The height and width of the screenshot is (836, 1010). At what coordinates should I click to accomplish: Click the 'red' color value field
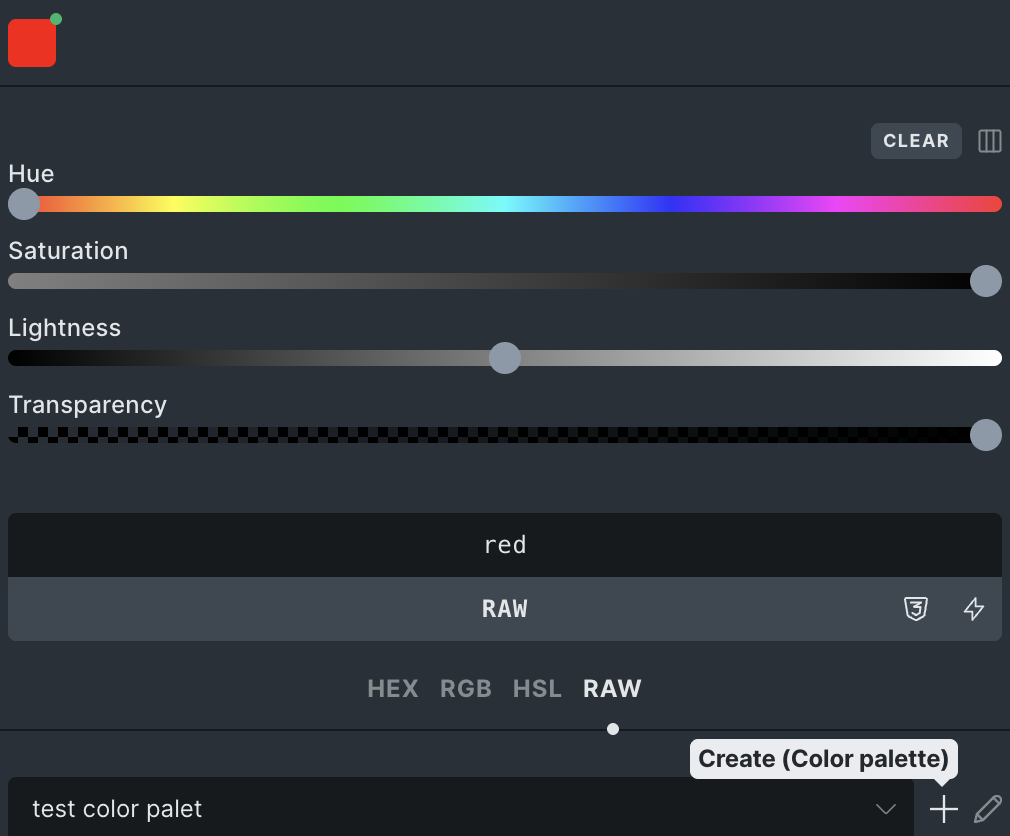pos(504,545)
